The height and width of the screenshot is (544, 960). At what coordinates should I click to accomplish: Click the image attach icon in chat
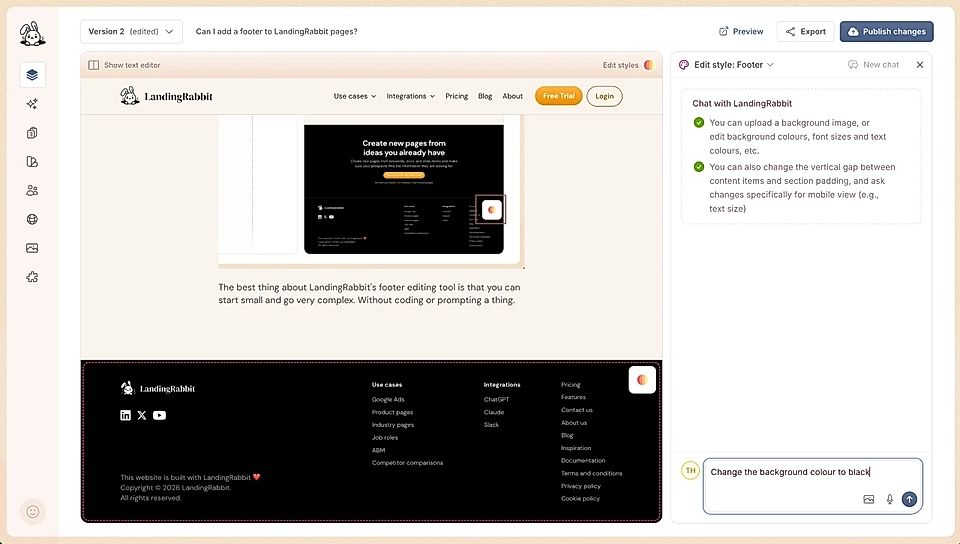[869, 499]
